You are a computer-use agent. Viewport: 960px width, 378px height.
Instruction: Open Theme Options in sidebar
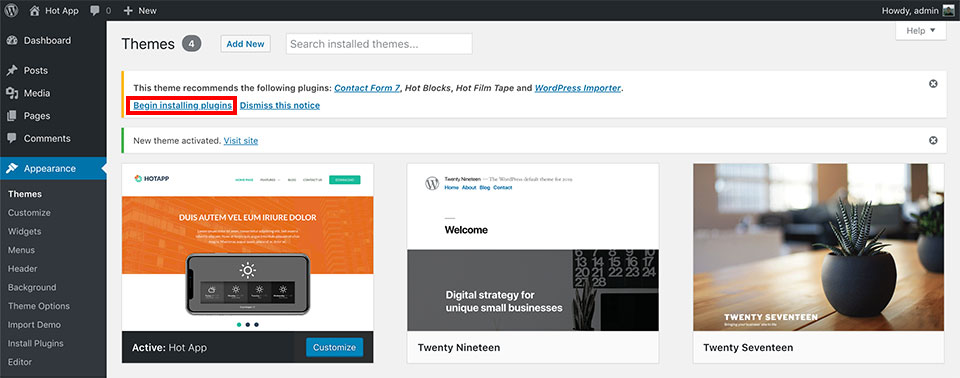[39, 306]
